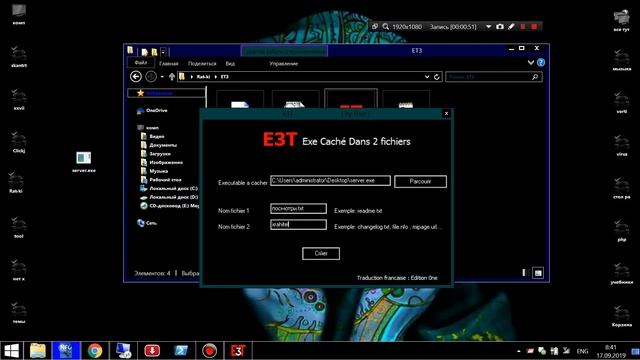The image size is (640, 360).
Task: Click properties icon in Explorer title bar
Action: click(144, 52)
